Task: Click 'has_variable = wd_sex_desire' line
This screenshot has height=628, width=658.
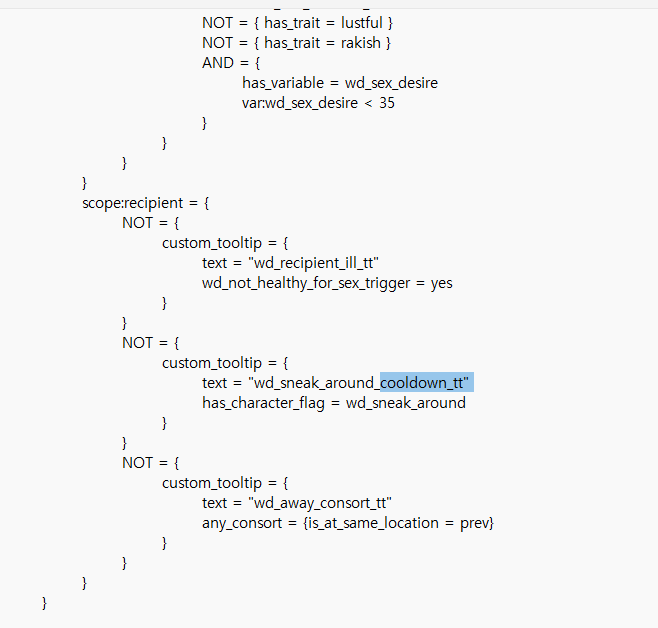Action: point(339,83)
